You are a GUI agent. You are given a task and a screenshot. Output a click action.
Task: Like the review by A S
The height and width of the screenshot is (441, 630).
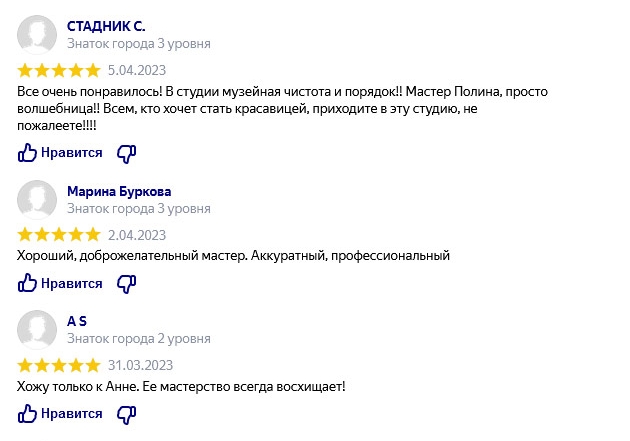pos(60,414)
